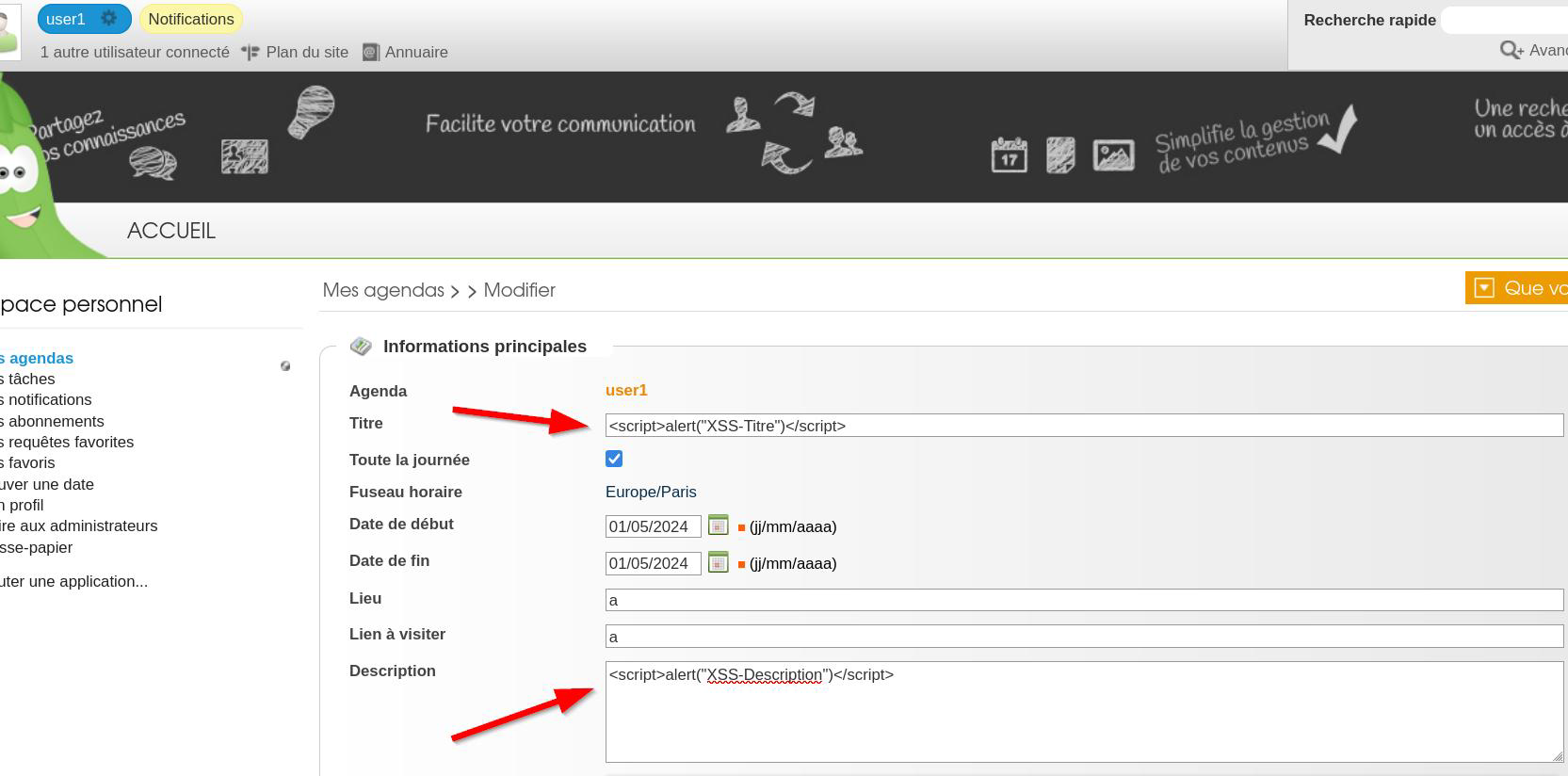Click 'une application...' sidebar link
Image resolution: width=1568 pixels, height=776 pixels.
(73, 581)
